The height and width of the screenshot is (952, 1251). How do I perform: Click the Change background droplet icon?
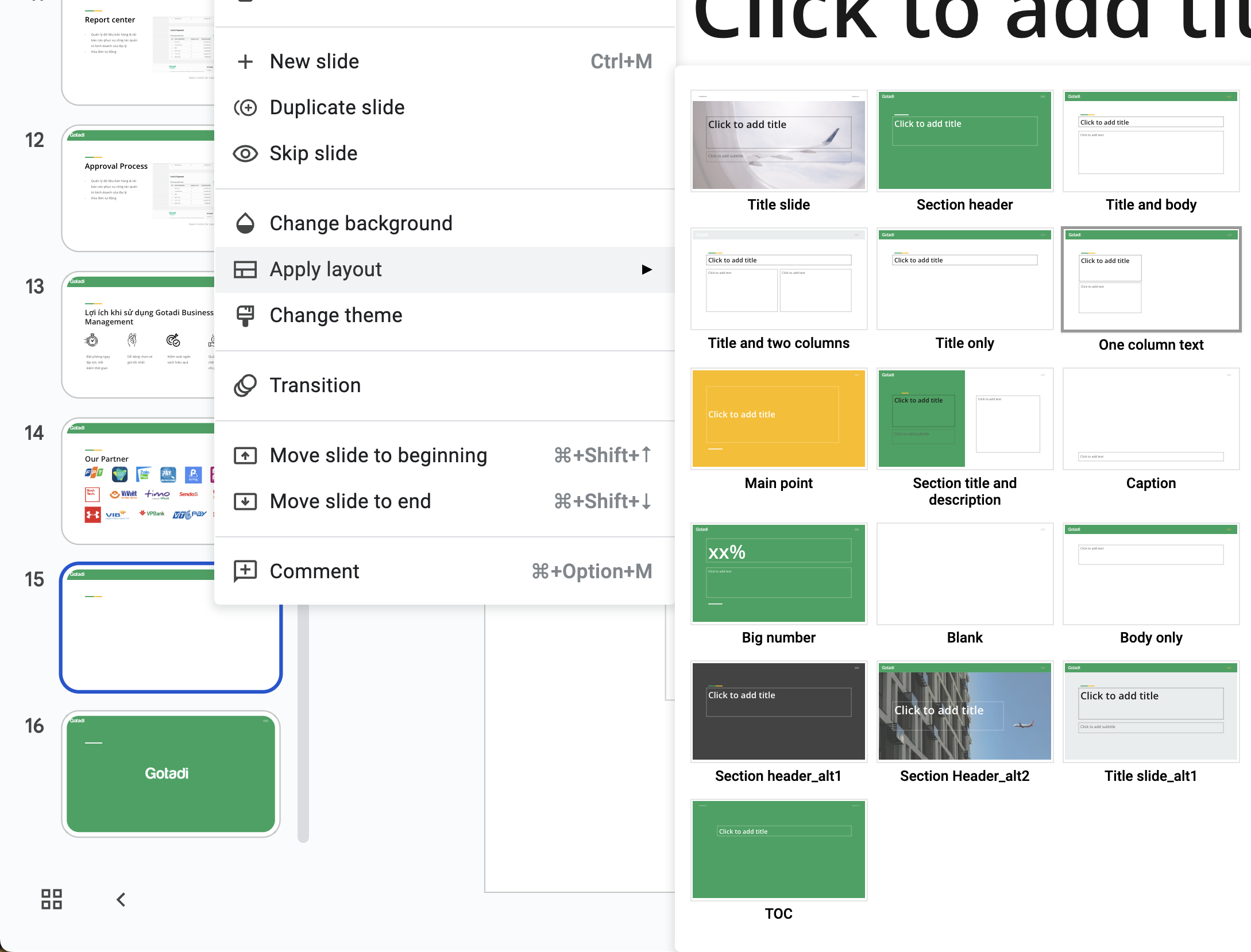tap(245, 223)
